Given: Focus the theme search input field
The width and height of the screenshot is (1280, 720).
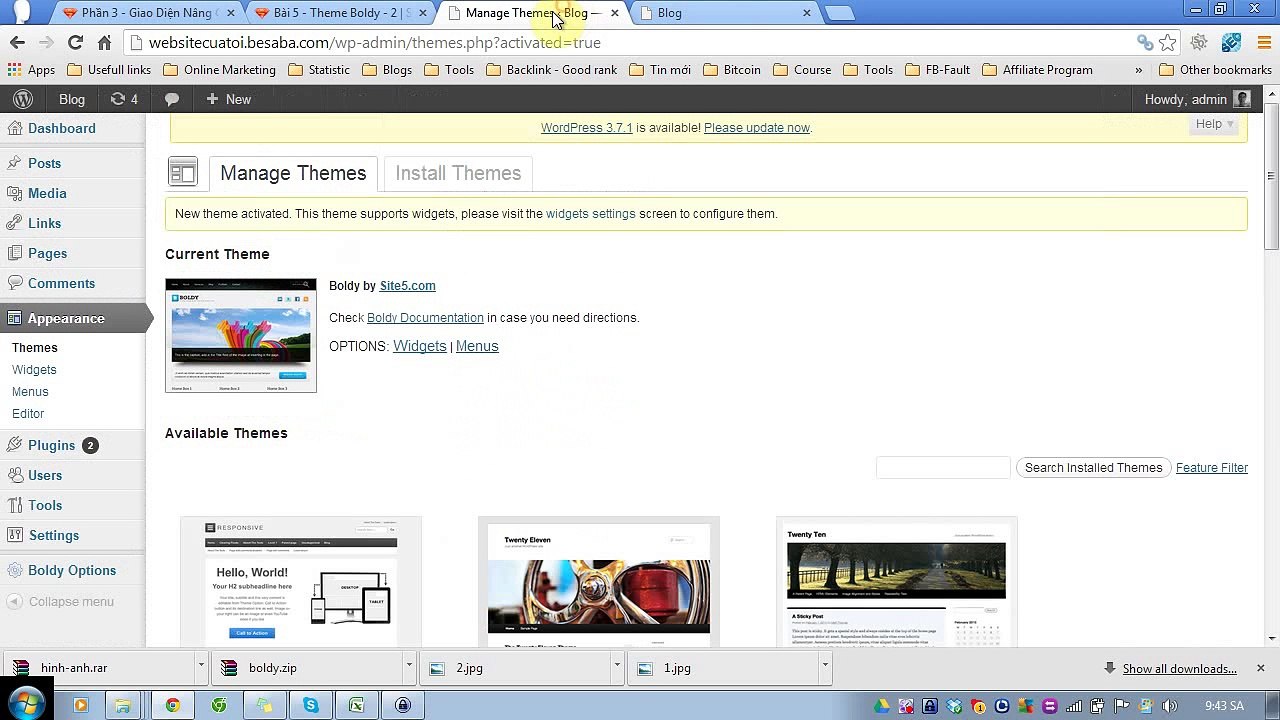Looking at the screenshot, I should [x=943, y=468].
